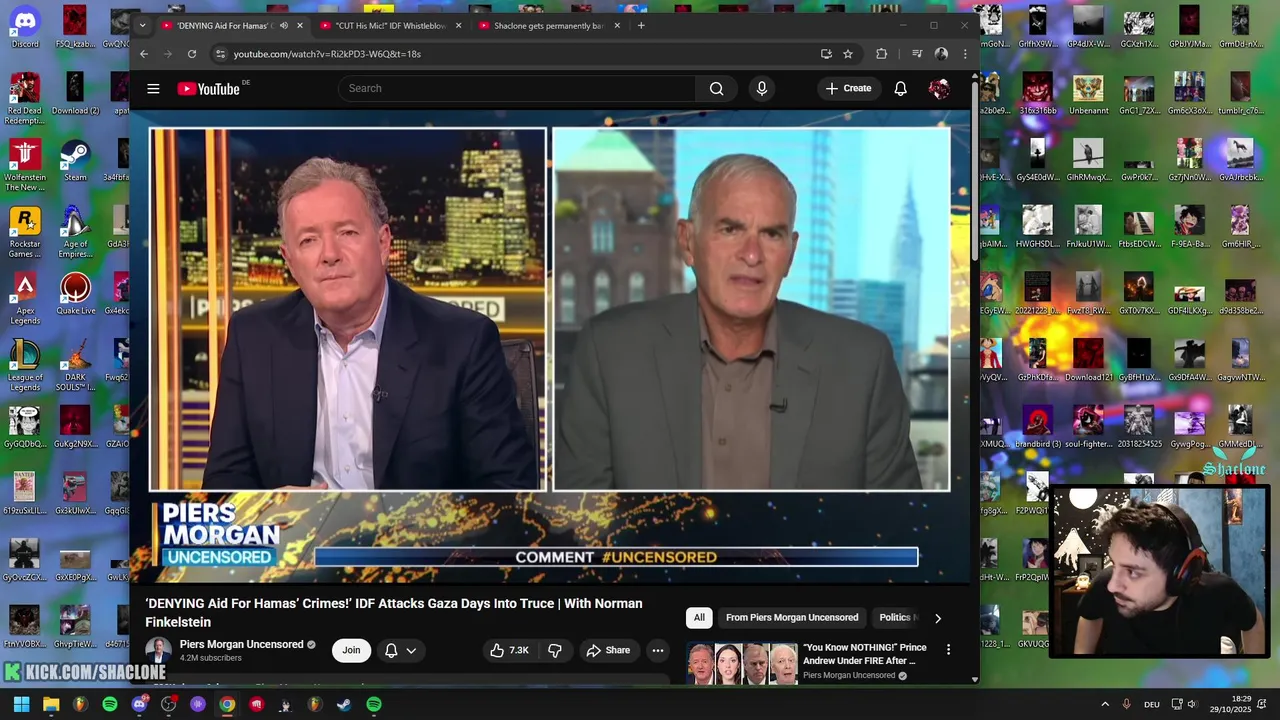Show hidden system tray icons chevron

(1105, 704)
